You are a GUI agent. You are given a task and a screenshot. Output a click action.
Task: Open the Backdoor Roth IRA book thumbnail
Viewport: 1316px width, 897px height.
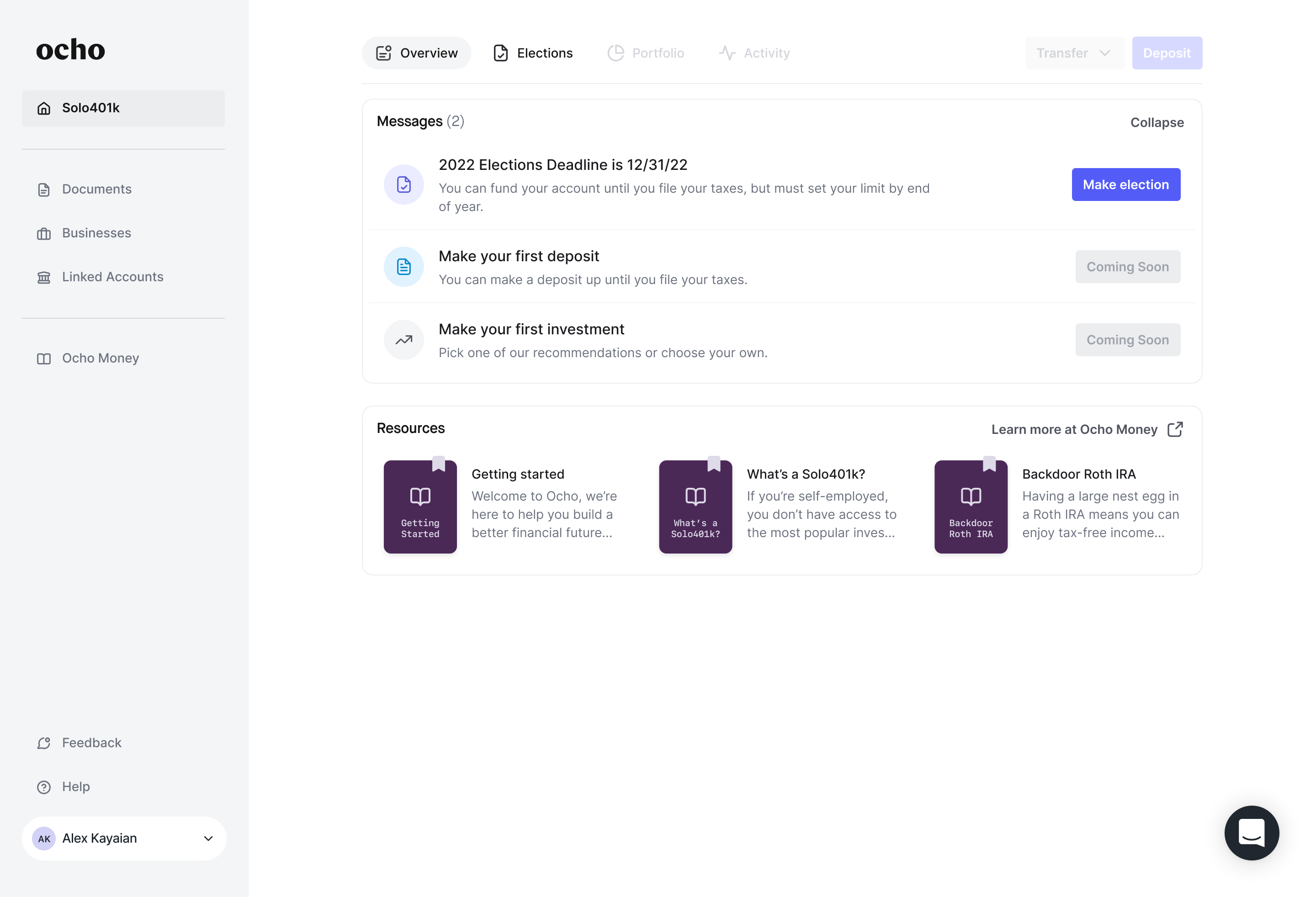click(x=971, y=507)
